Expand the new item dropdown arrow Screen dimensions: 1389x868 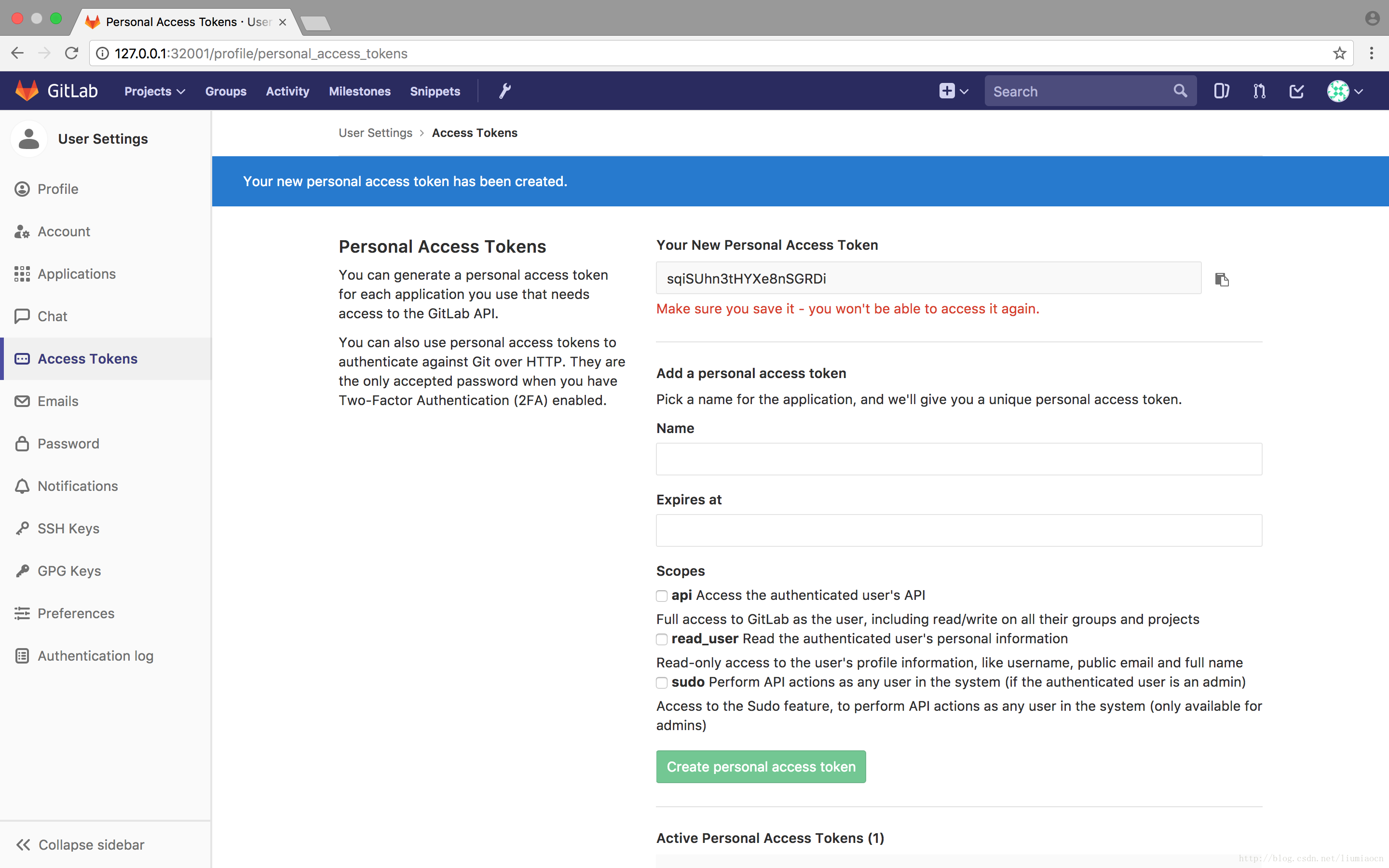click(964, 91)
